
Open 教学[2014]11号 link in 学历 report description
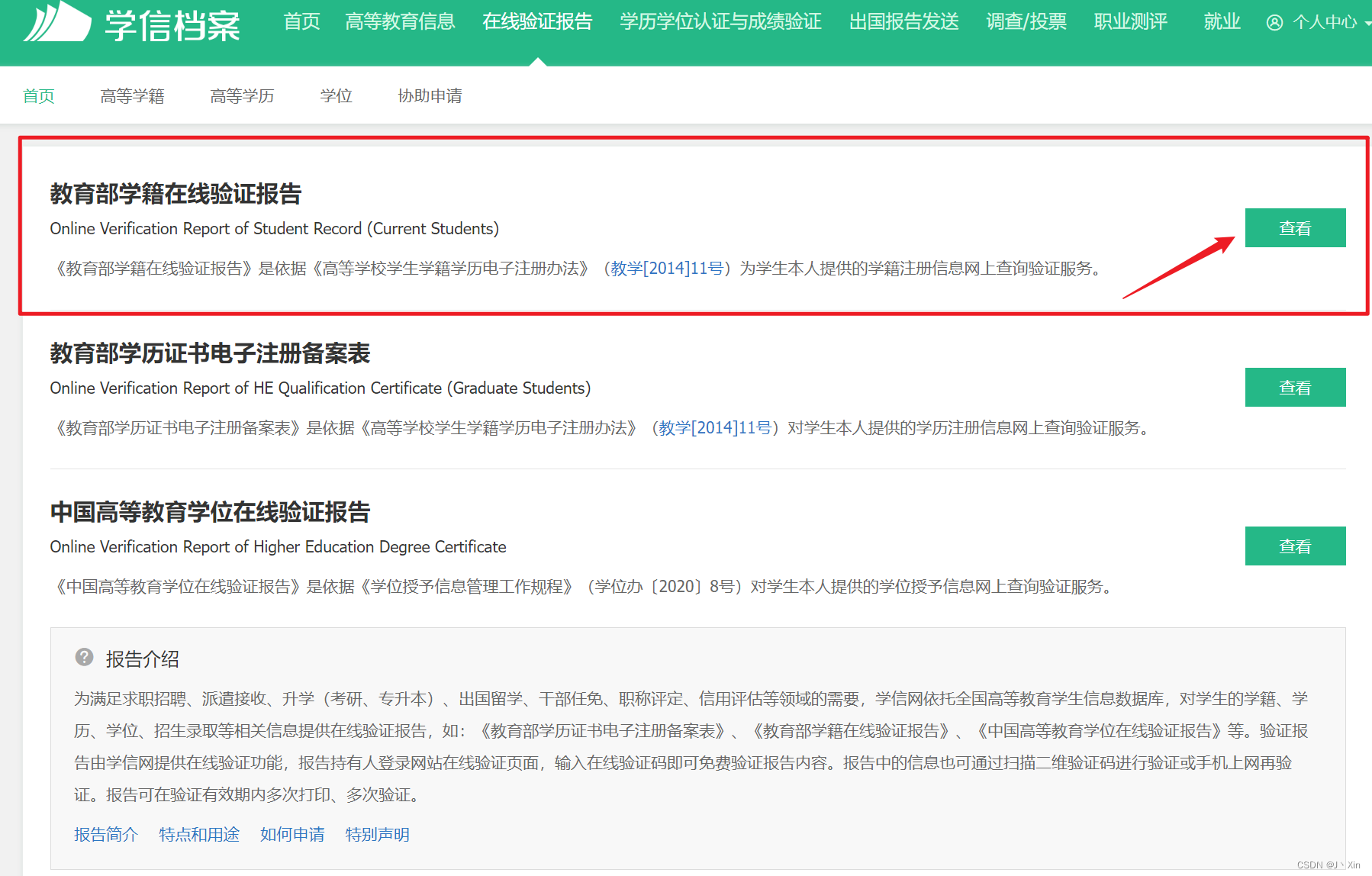pyautogui.click(x=715, y=428)
